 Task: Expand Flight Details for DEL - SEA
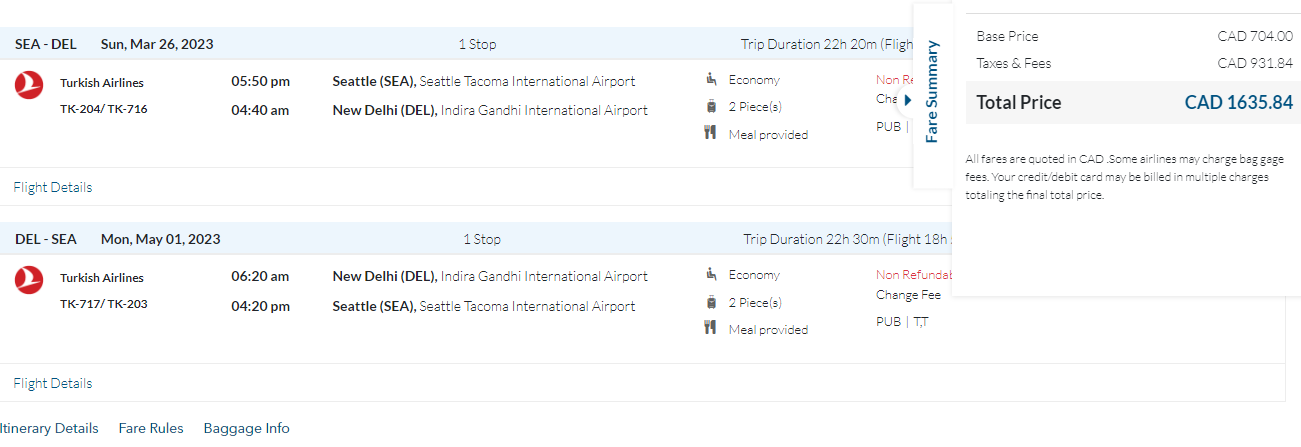[x=52, y=383]
